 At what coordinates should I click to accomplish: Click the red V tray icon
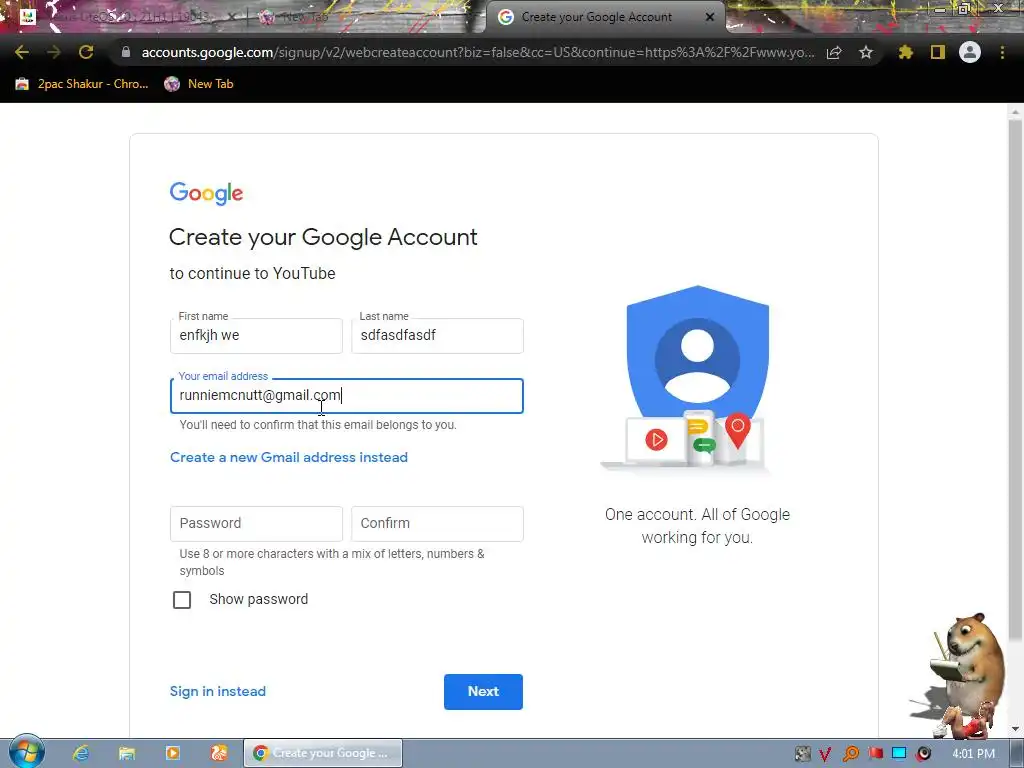click(825, 754)
